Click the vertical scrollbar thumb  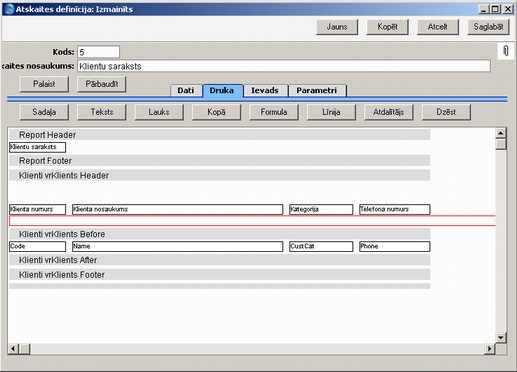tap(500, 144)
